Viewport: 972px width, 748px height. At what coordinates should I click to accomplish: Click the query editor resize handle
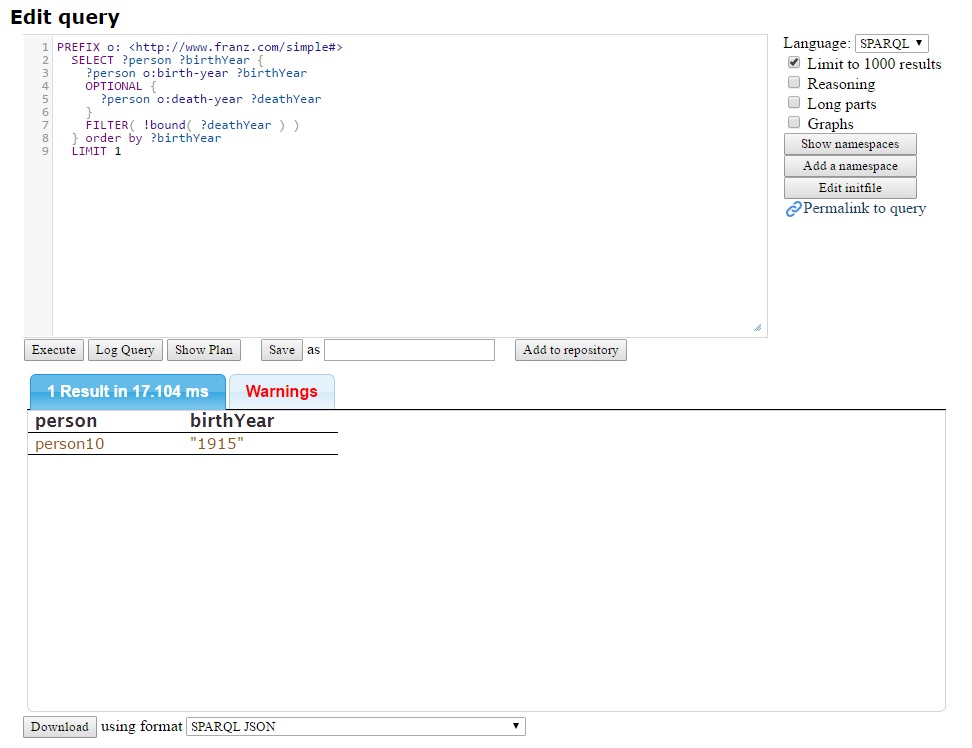[x=757, y=327]
